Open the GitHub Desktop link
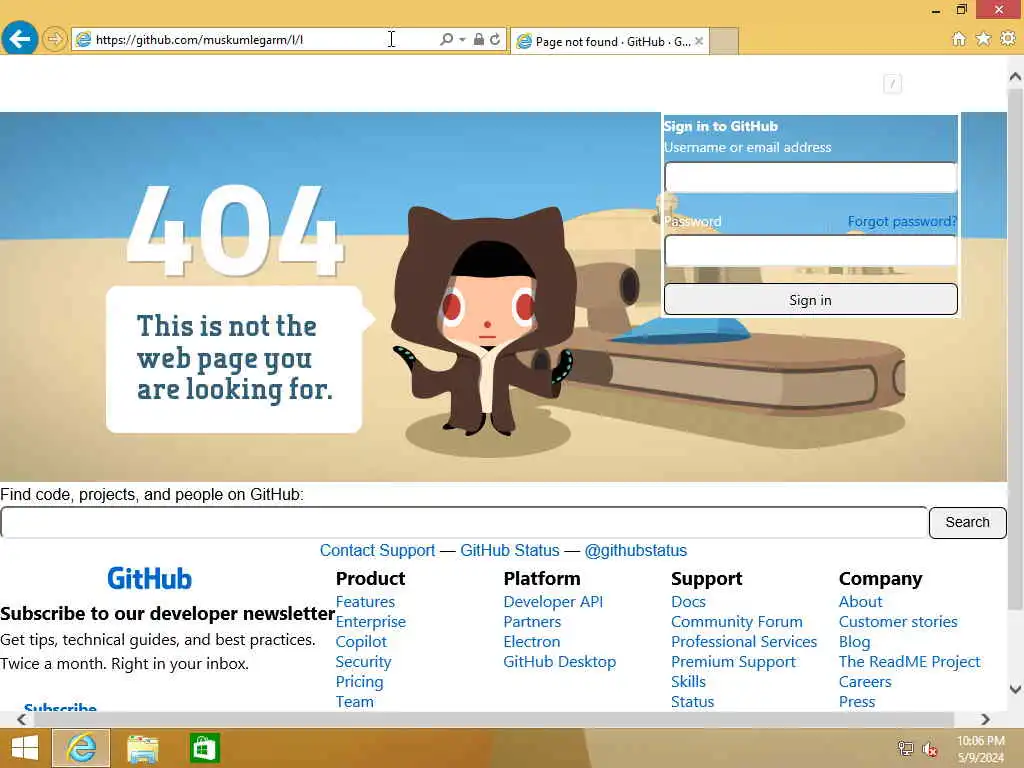This screenshot has height=768, width=1024. [x=560, y=662]
